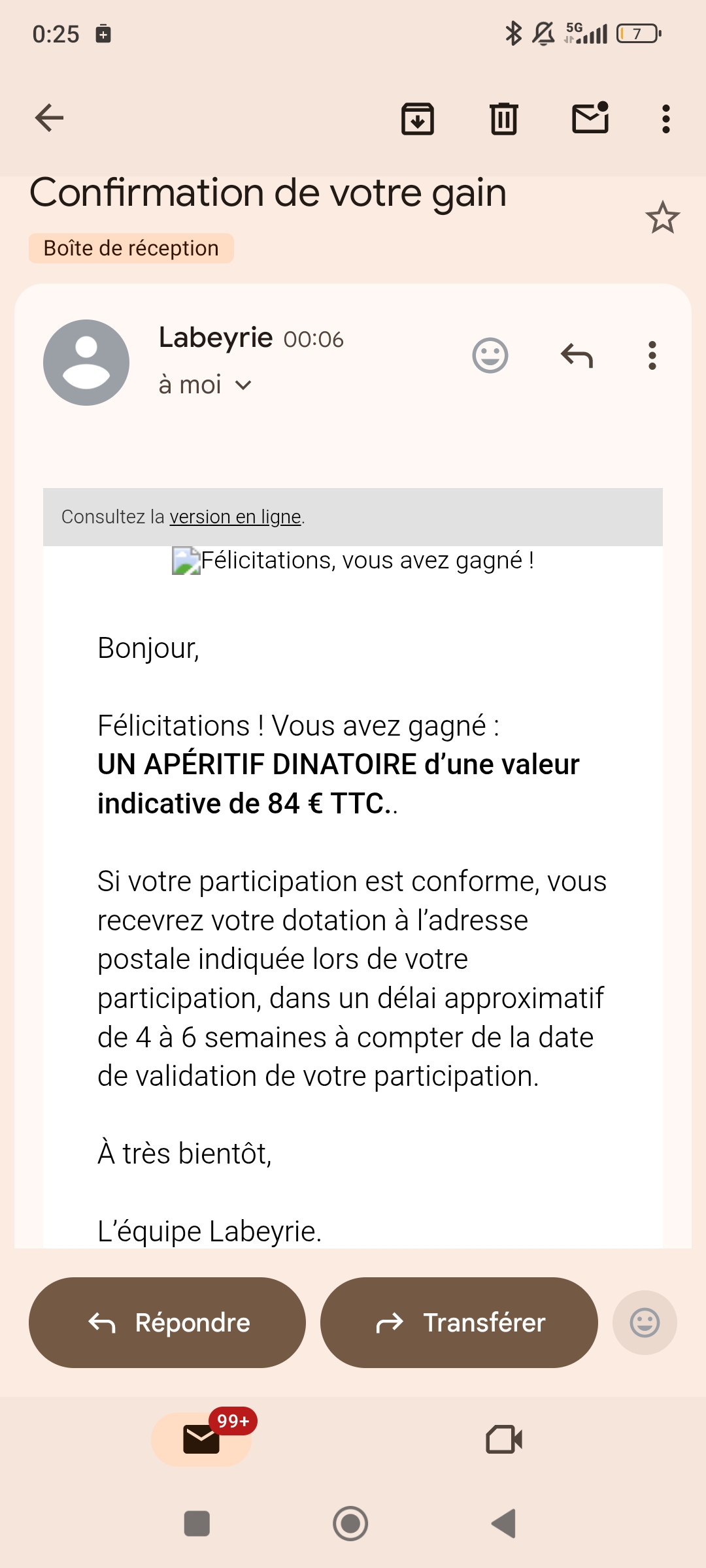Archive this email
Image resolution: width=706 pixels, height=1568 pixels.
[418, 119]
